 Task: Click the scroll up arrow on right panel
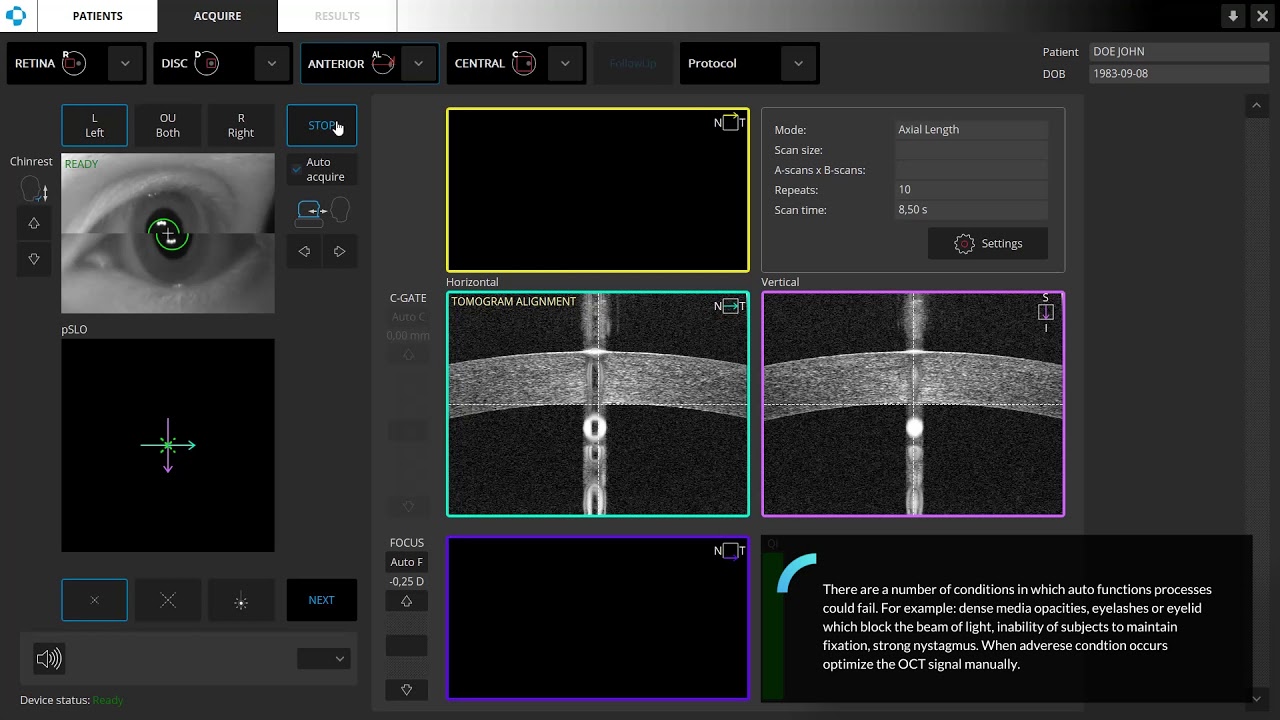point(1257,105)
